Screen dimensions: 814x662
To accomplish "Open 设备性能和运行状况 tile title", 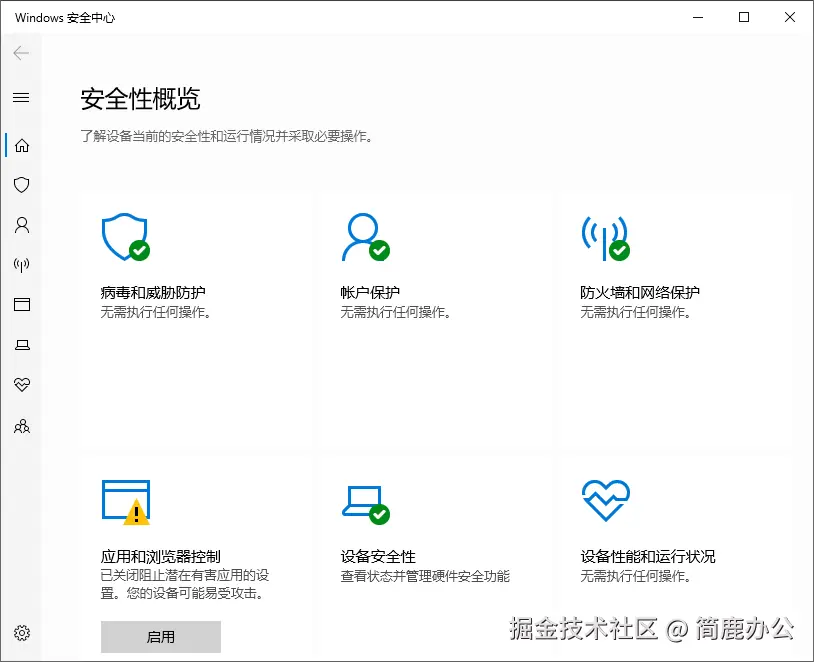I will pos(648,557).
